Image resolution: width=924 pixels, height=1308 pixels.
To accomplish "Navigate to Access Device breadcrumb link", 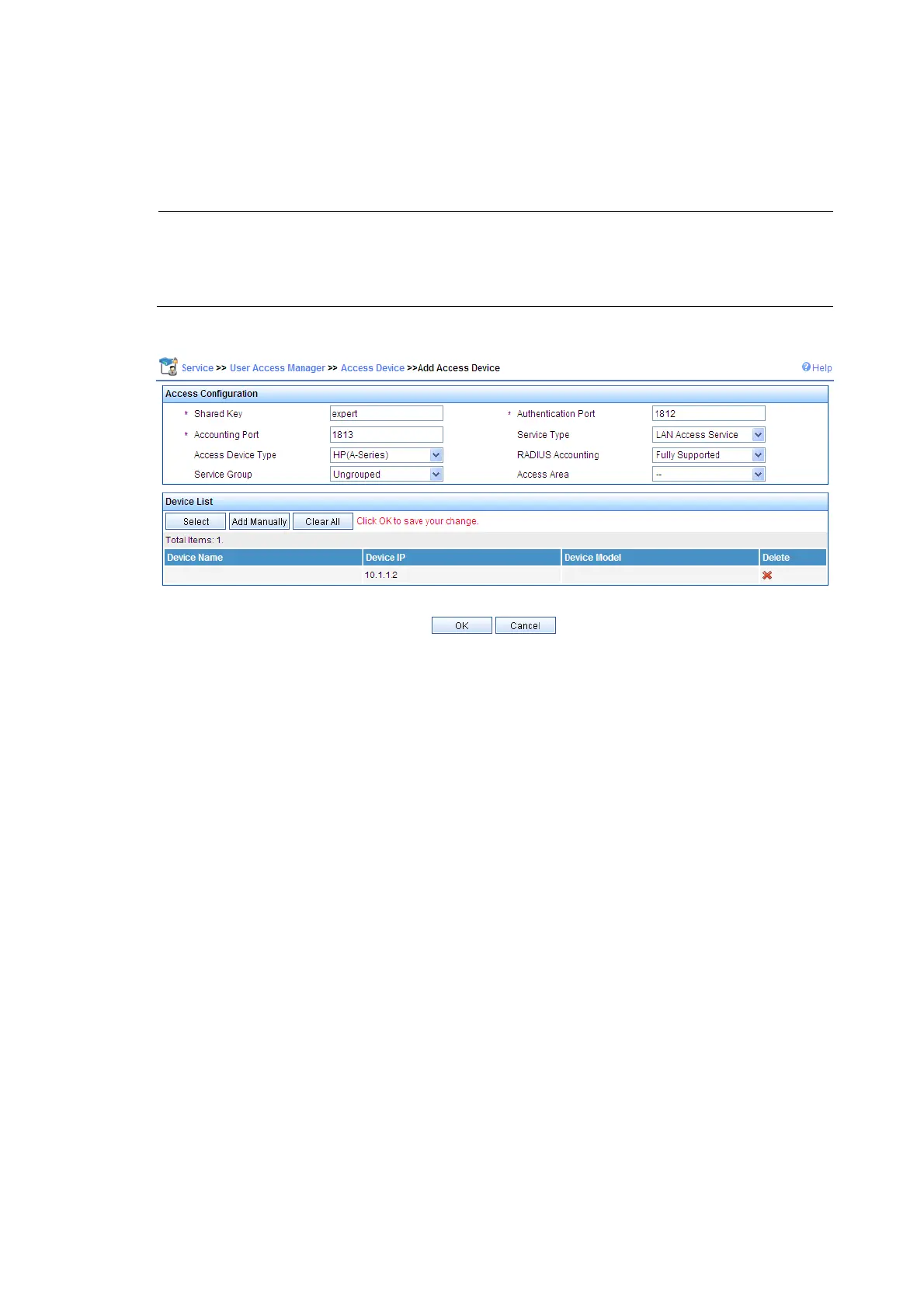I will click(x=373, y=368).
